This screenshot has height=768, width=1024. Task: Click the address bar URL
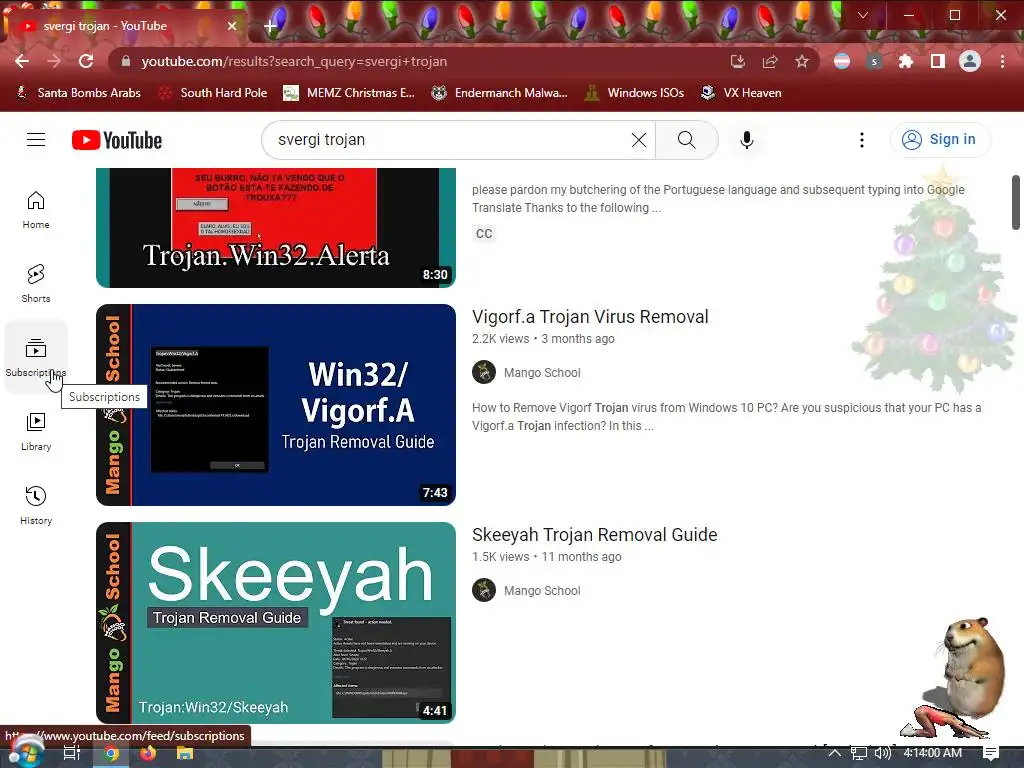[x=295, y=61]
